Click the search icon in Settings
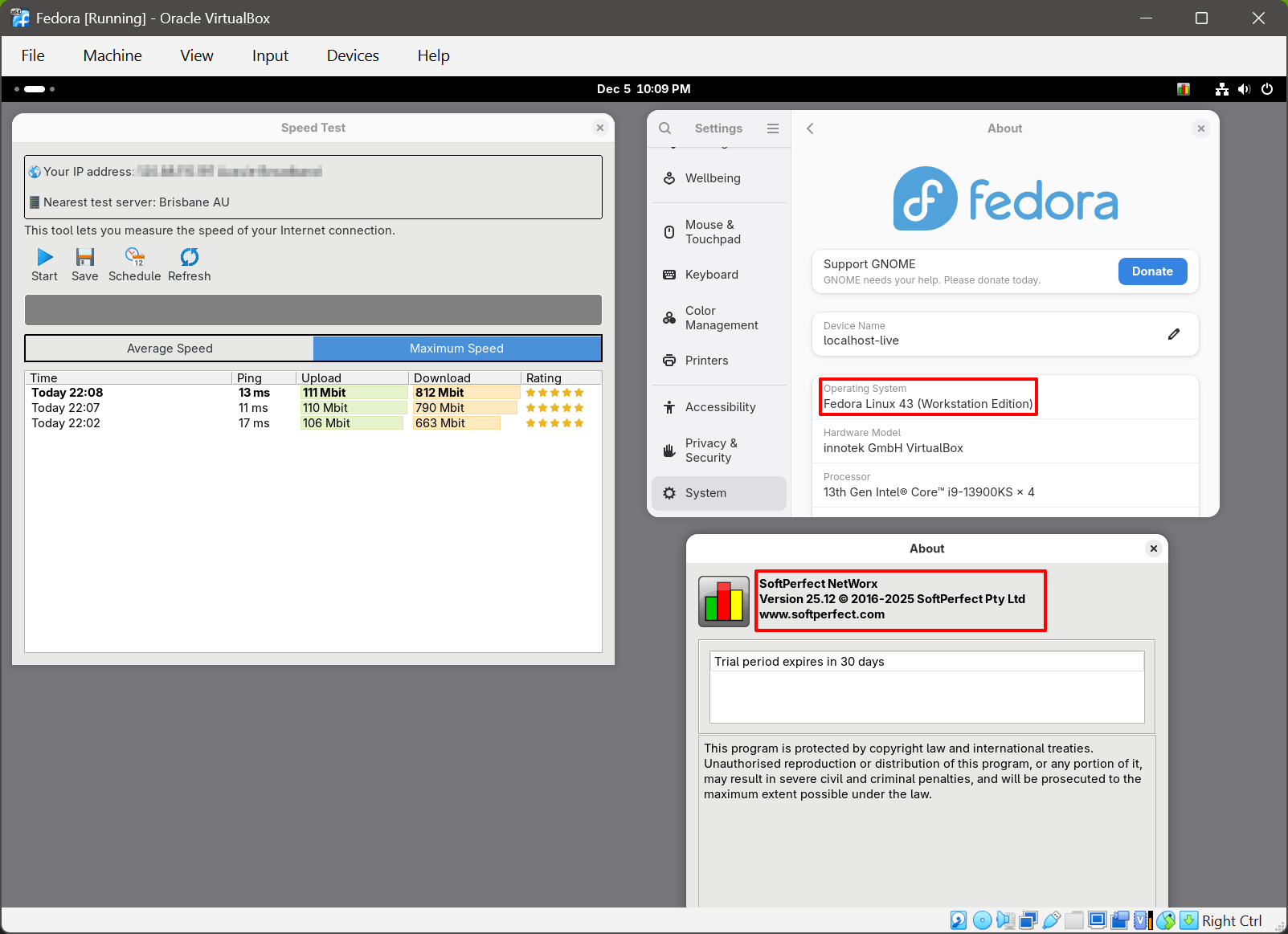Screen dimensions: 1288x934 coord(665,128)
